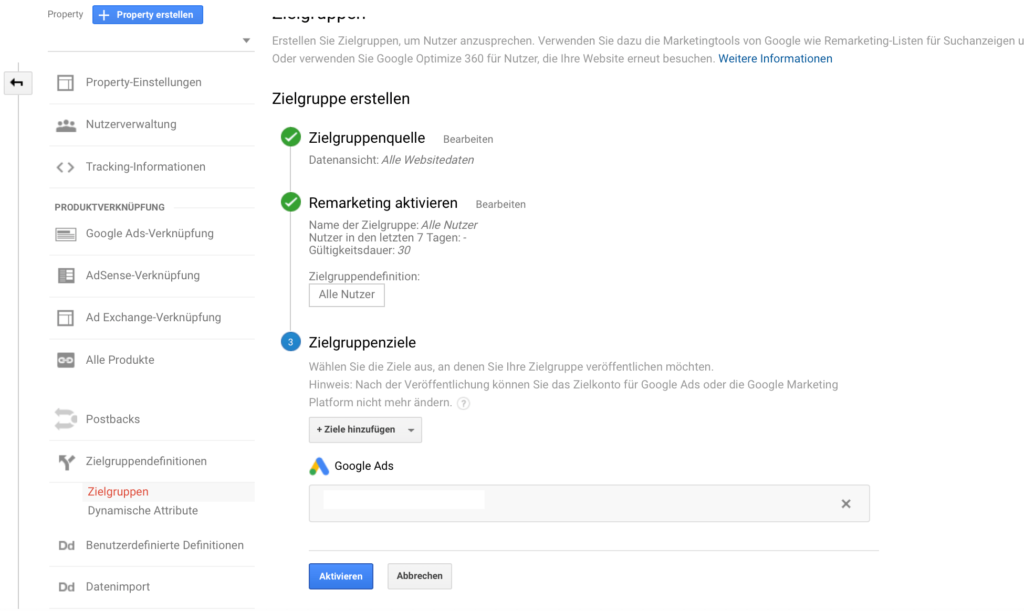The image size is (1024, 611).
Task: Click the blue step 3 circle icon
Action: pyautogui.click(x=291, y=341)
